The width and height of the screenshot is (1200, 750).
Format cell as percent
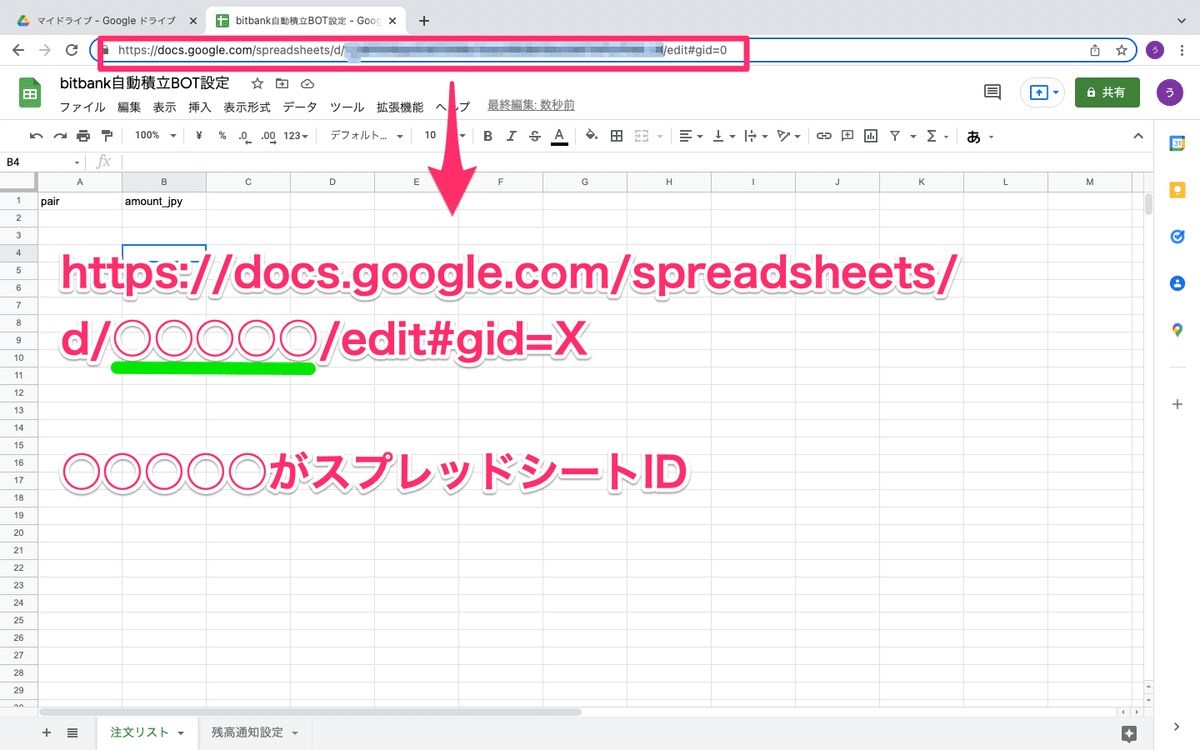(x=222, y=136)
